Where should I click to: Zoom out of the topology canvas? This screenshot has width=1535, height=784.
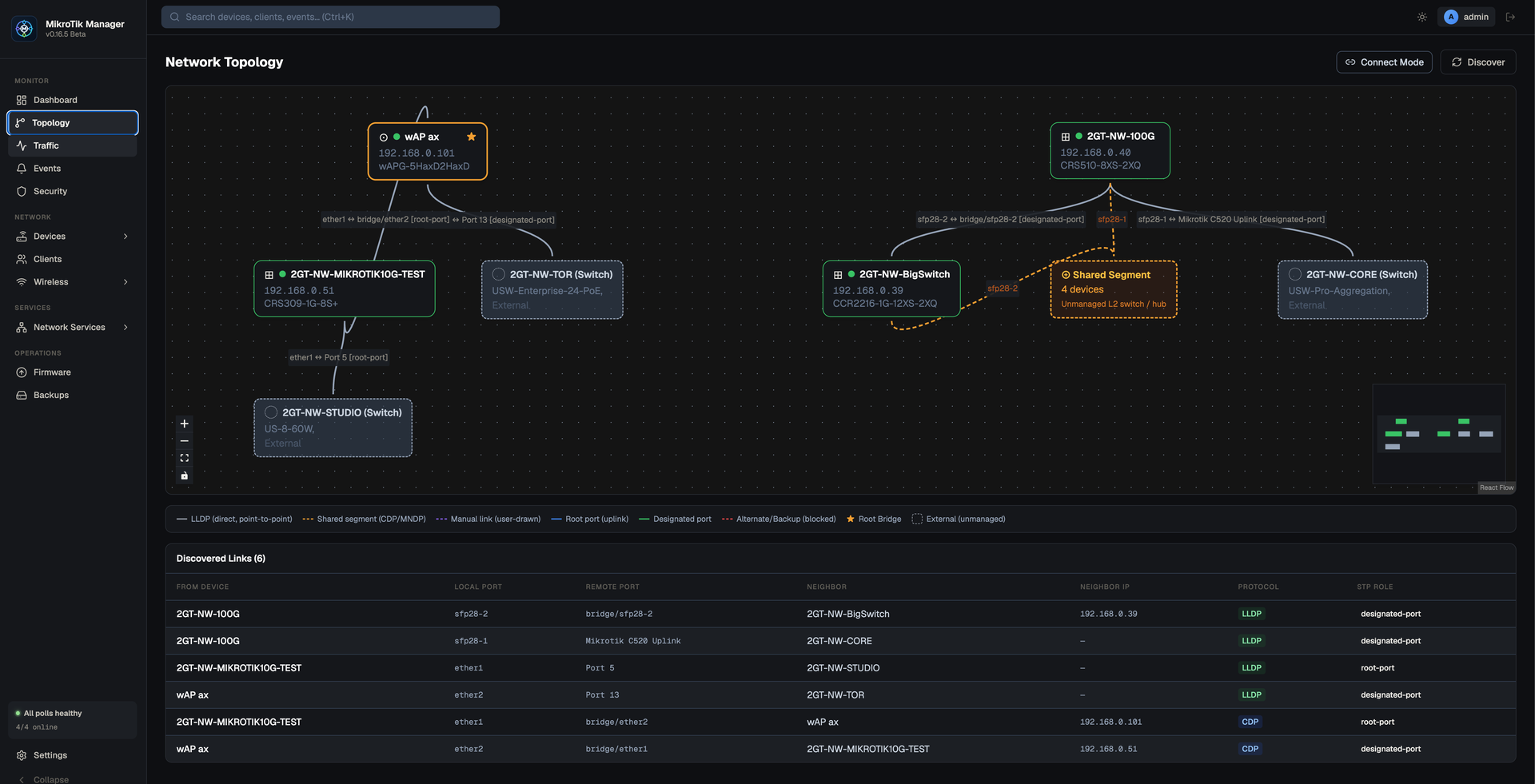click(x=185, y=441)
